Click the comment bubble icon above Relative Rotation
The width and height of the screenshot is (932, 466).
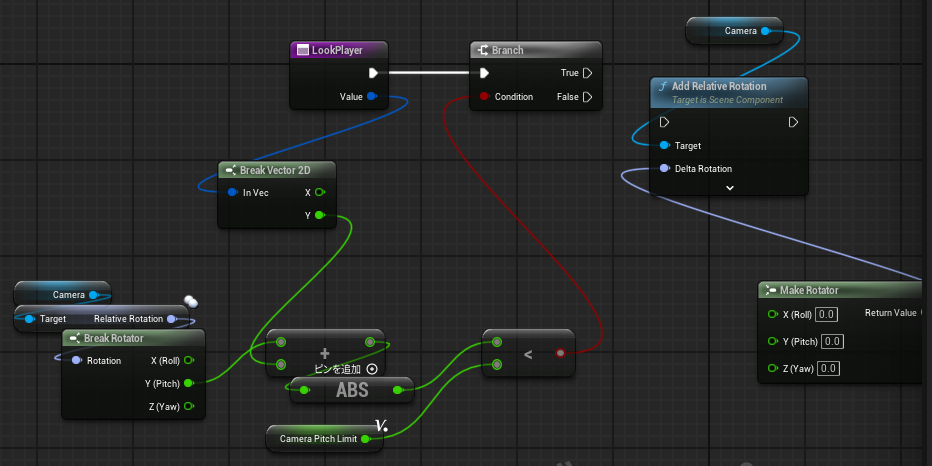point(190,301)
